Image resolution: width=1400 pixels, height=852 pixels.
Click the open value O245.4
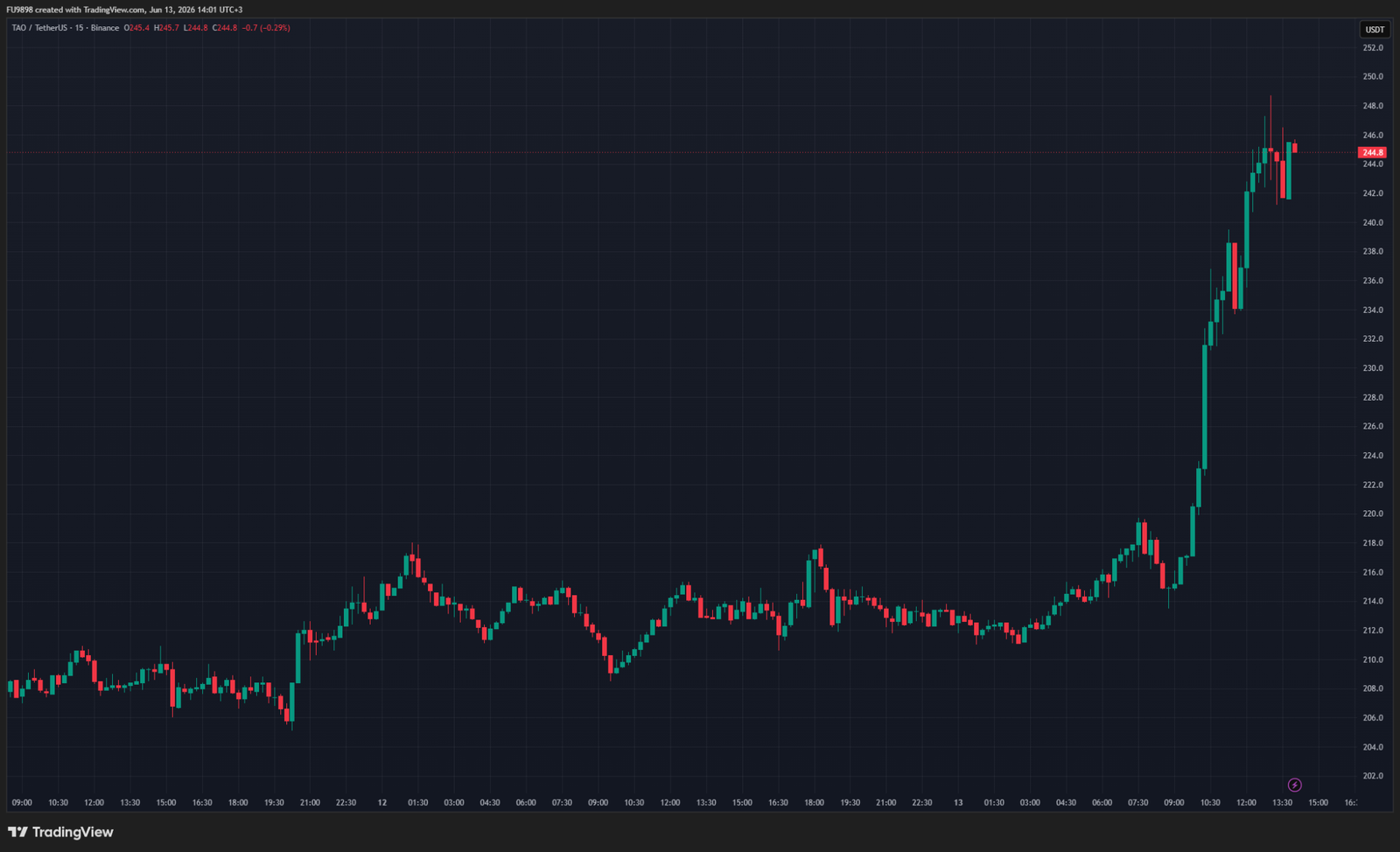tap(136, 28)
